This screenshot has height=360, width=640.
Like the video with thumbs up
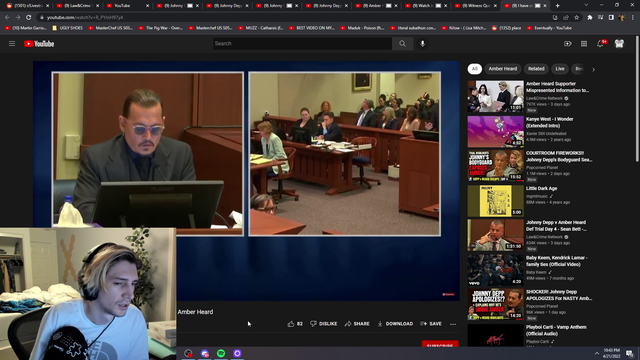coord(295,324)
